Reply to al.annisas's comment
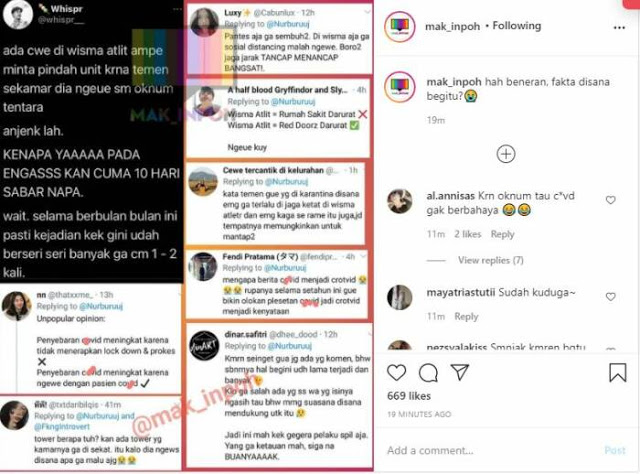 [502, 234]
